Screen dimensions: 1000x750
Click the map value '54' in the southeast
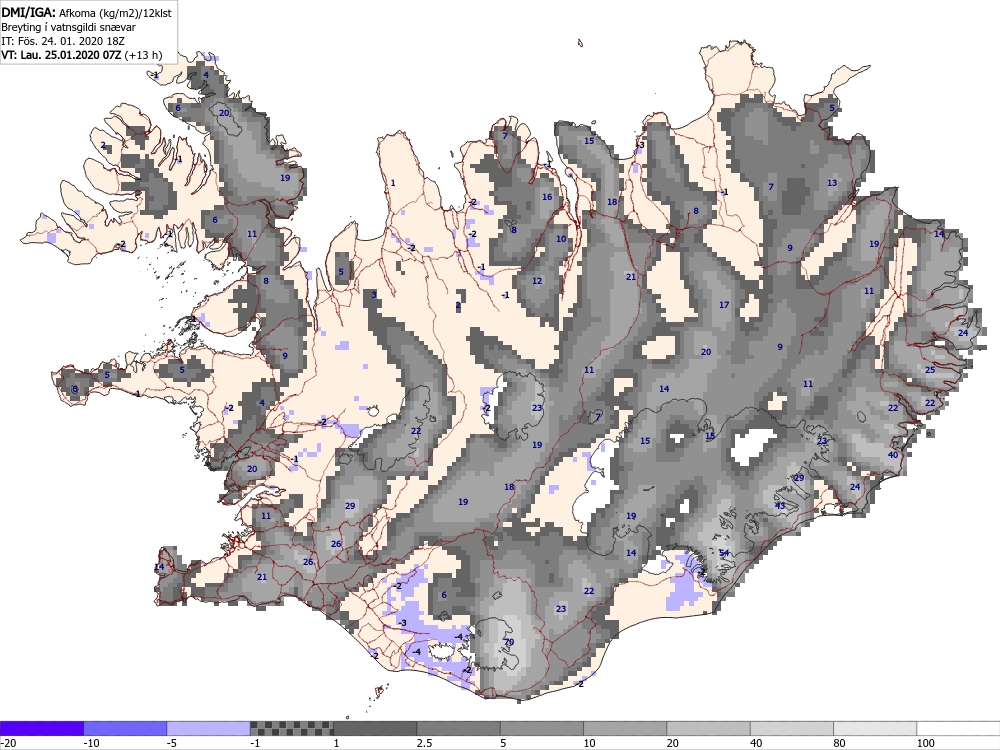724,553
